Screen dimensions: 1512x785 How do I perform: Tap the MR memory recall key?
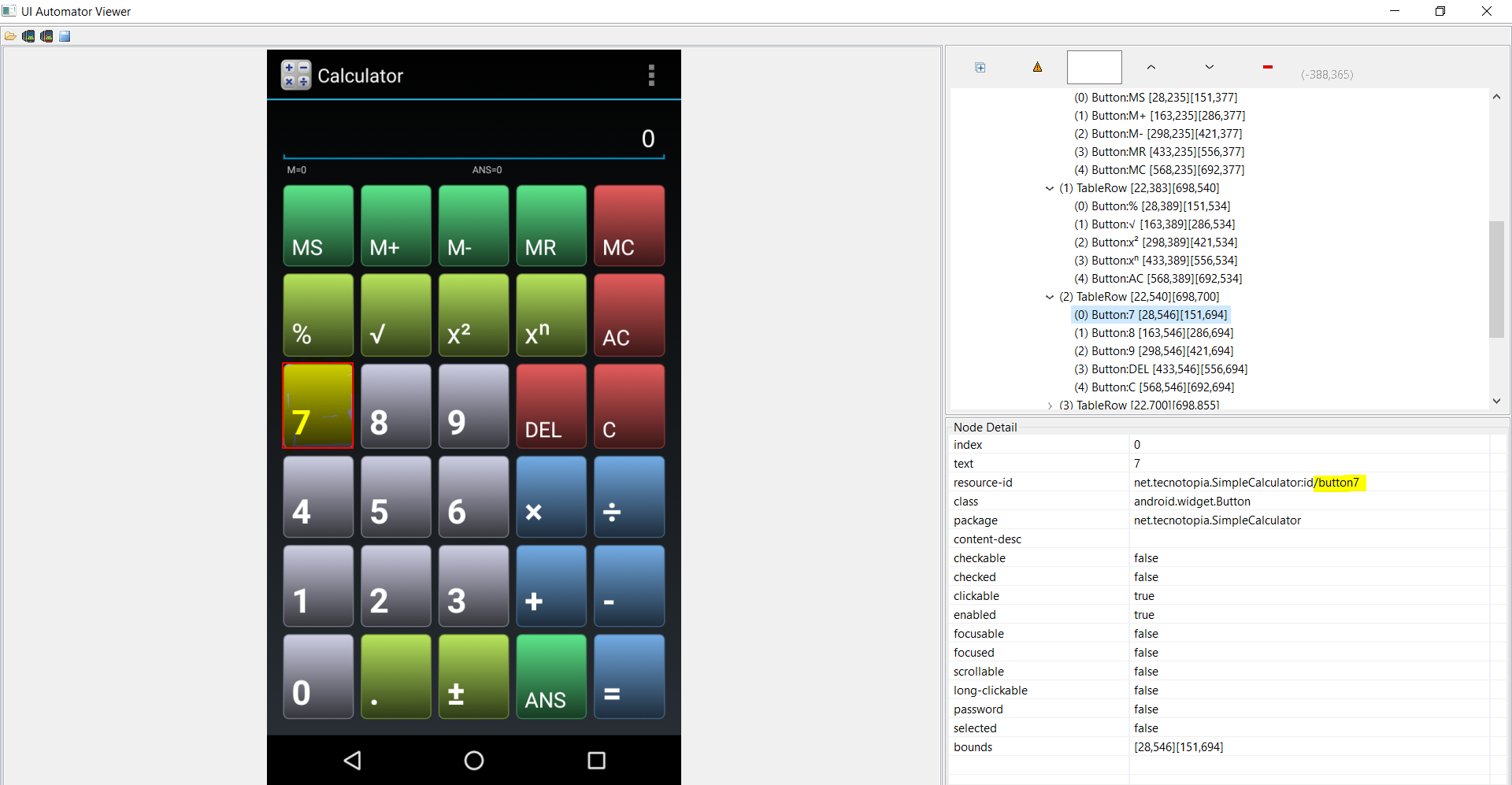[x=551, y=226]
